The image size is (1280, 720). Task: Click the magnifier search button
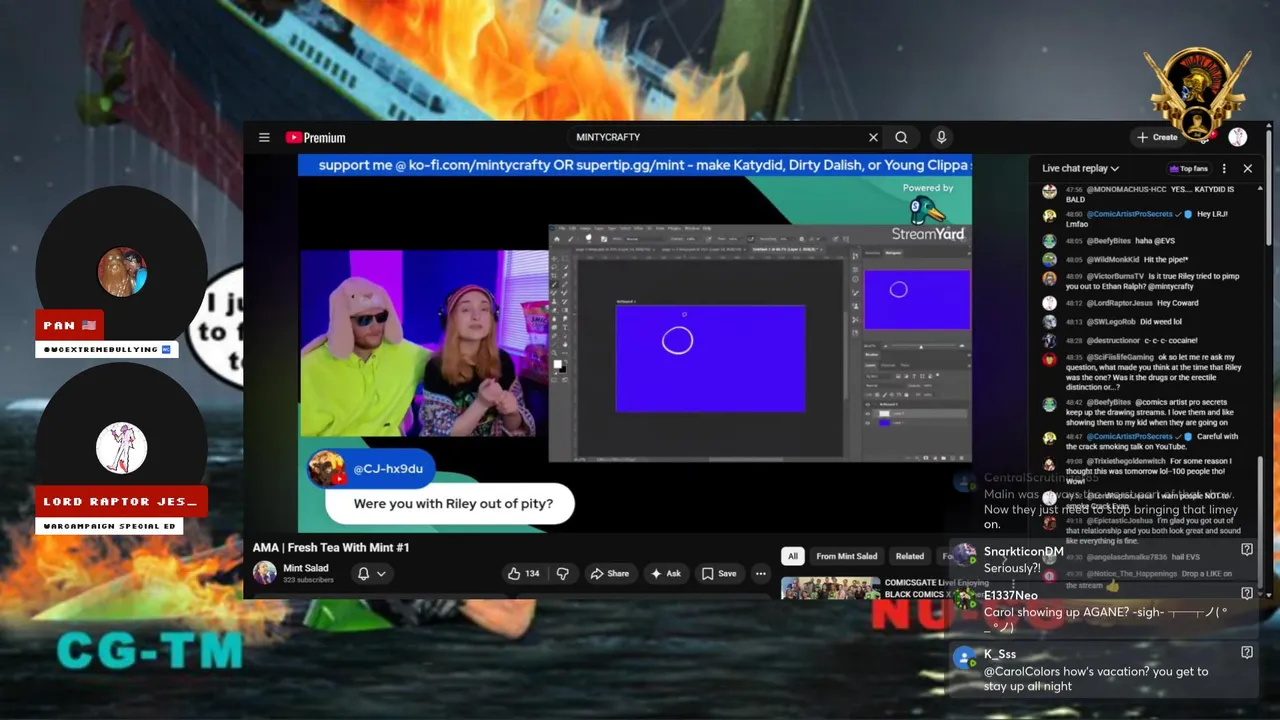(901, 138)
